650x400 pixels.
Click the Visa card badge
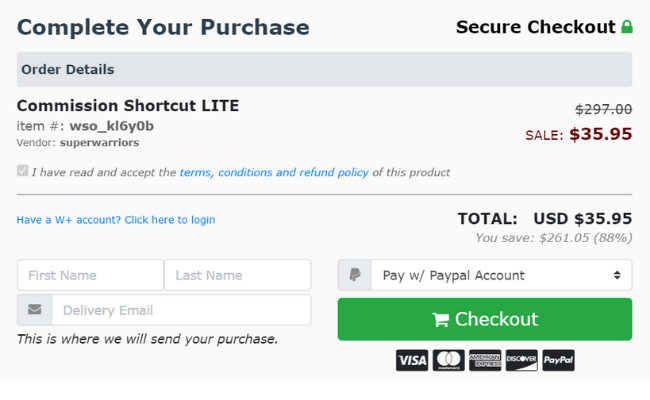412,360
